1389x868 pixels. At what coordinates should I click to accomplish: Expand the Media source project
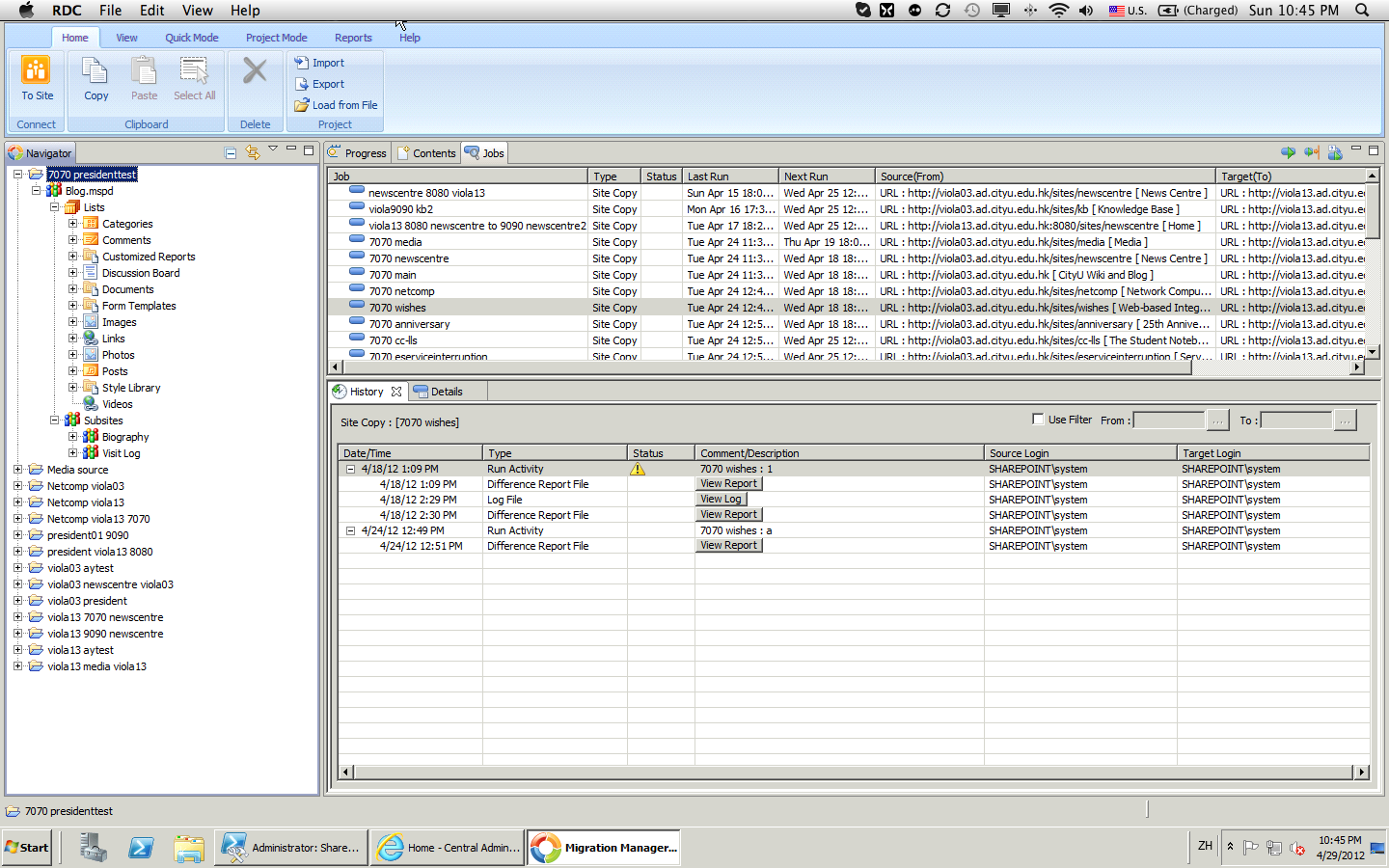click(17, 470)
